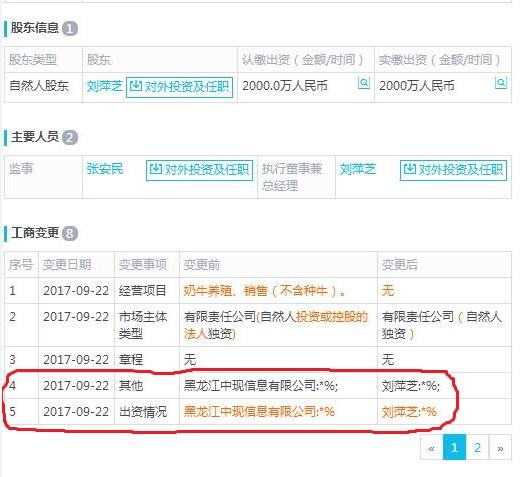Open 刘萍芝 link in 主要人员 section
The width and height of the screenshot is (520, 477).
pos(357,169)
